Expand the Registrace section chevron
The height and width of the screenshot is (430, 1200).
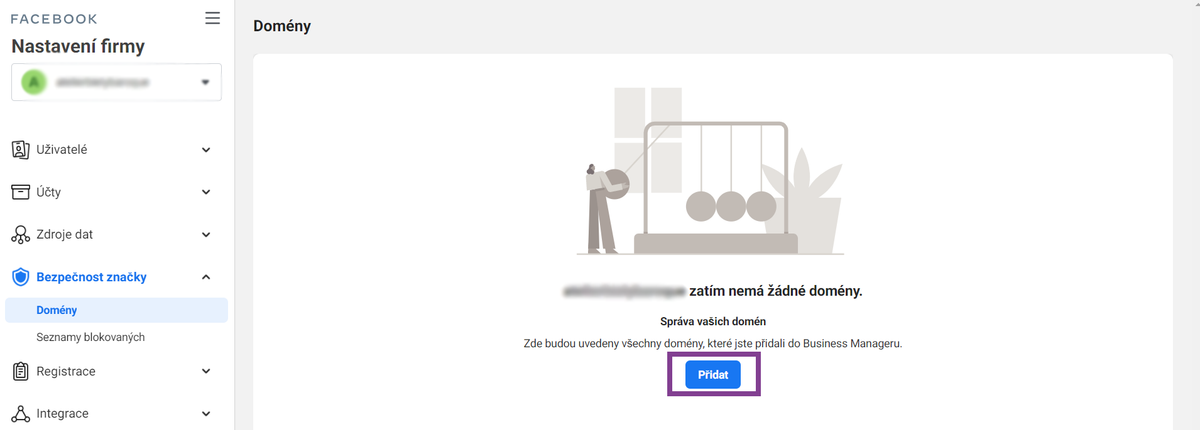pos(206,371)
